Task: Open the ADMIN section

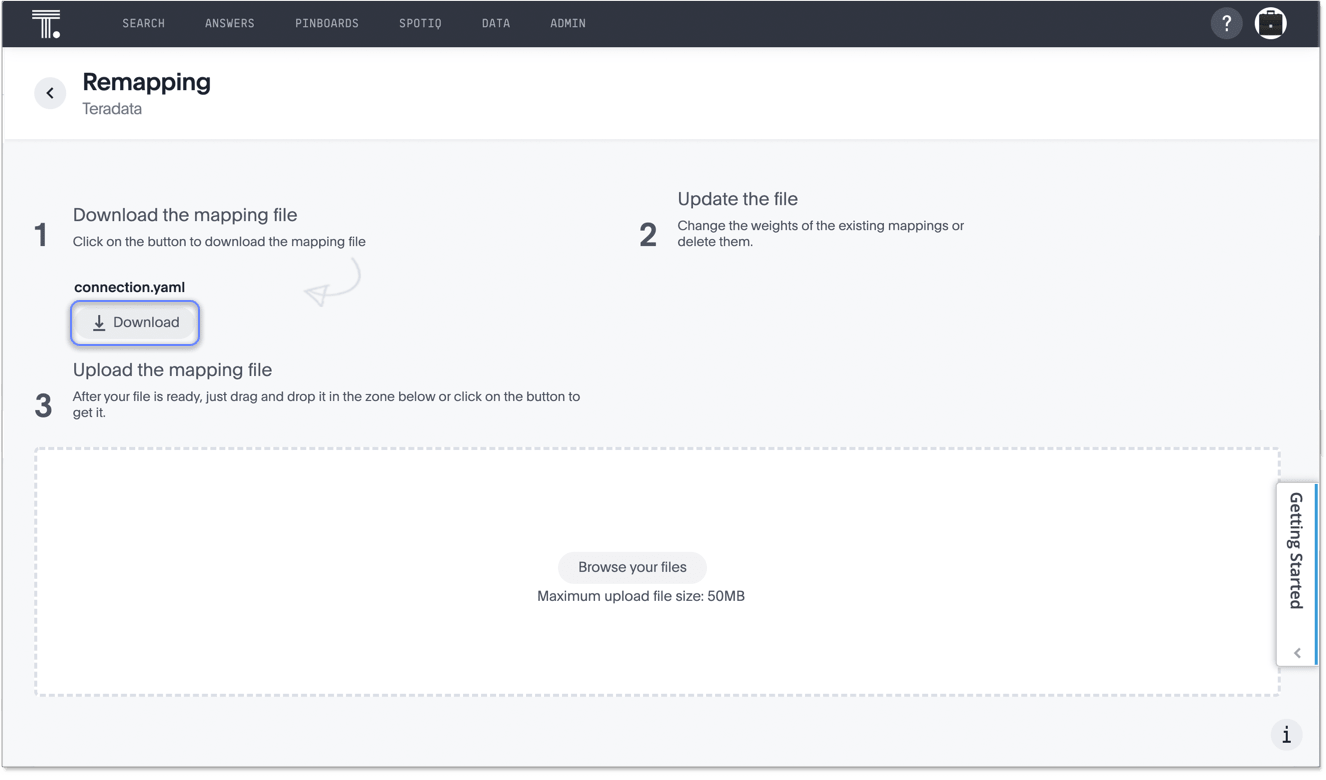Action: 567,22
